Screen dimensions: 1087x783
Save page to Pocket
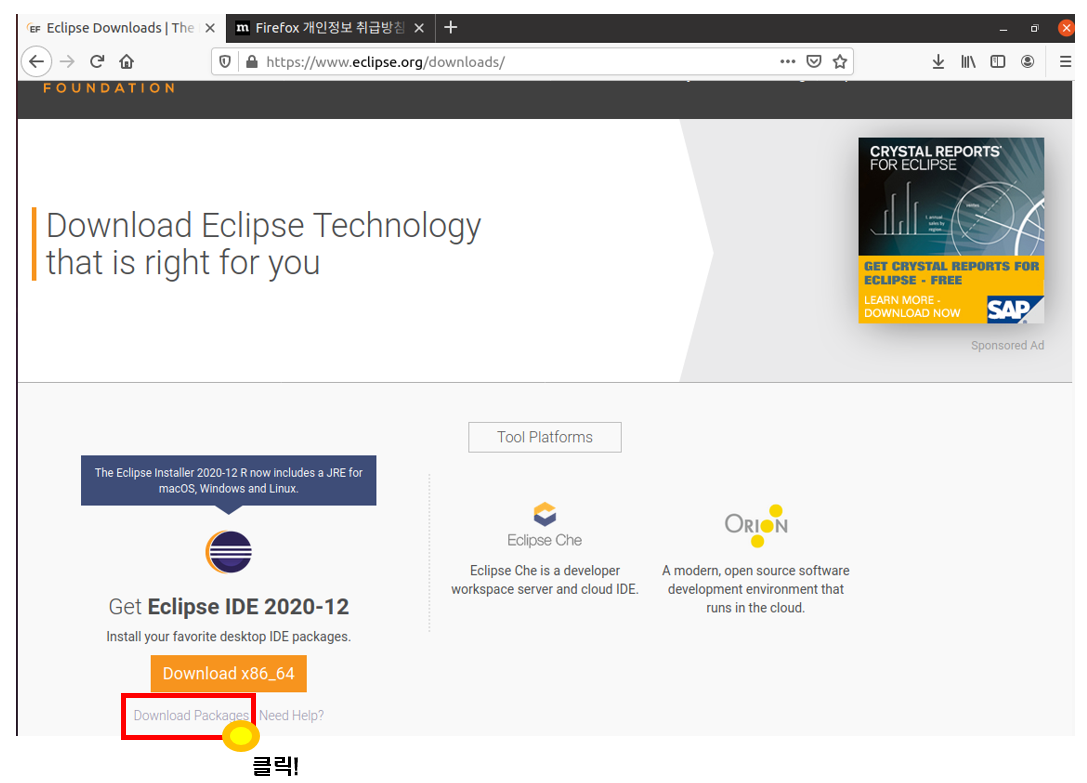pyautogui.click(x=814, y=62)
